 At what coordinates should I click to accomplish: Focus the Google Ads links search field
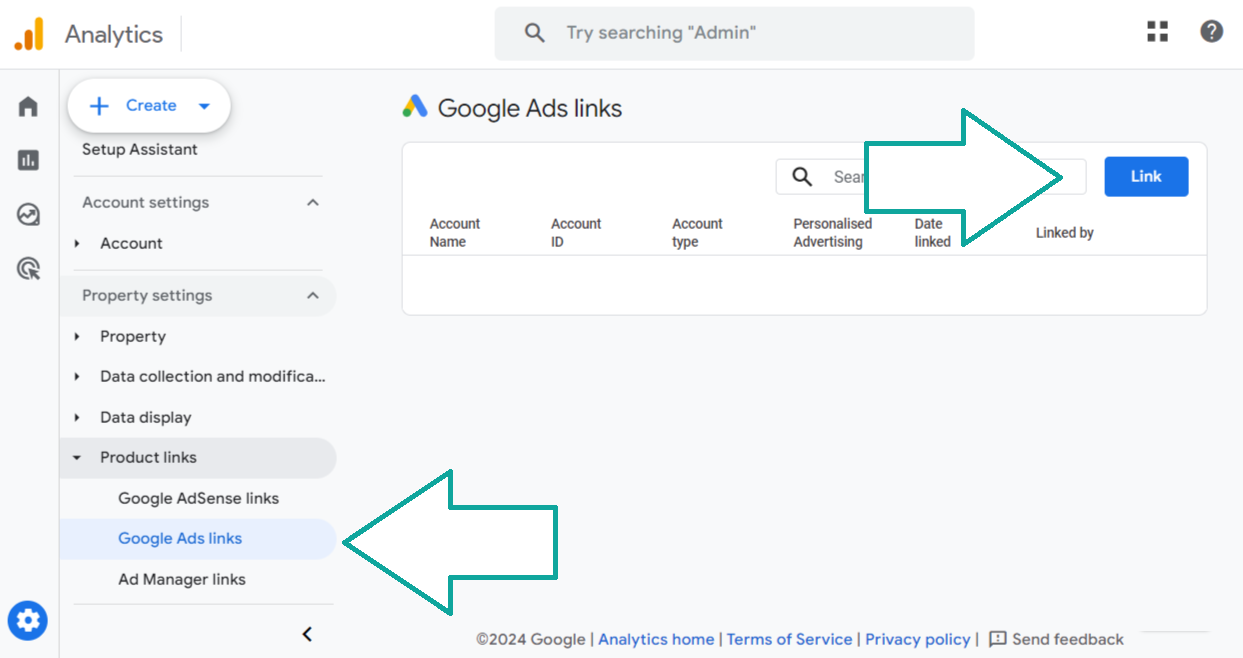[x=930, y=177]
